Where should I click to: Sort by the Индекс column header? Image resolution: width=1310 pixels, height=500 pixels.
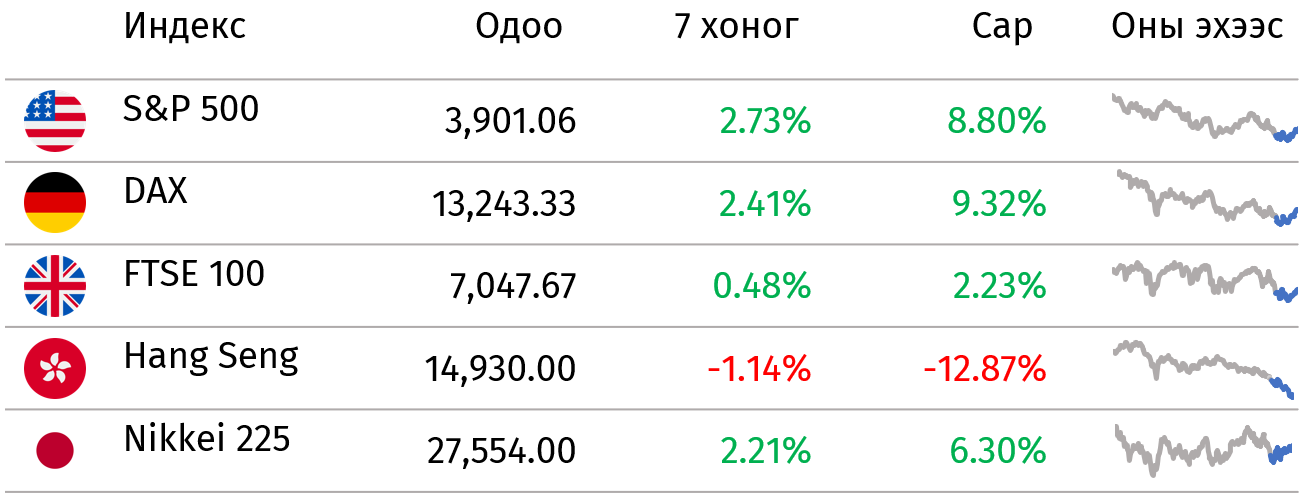185,27
